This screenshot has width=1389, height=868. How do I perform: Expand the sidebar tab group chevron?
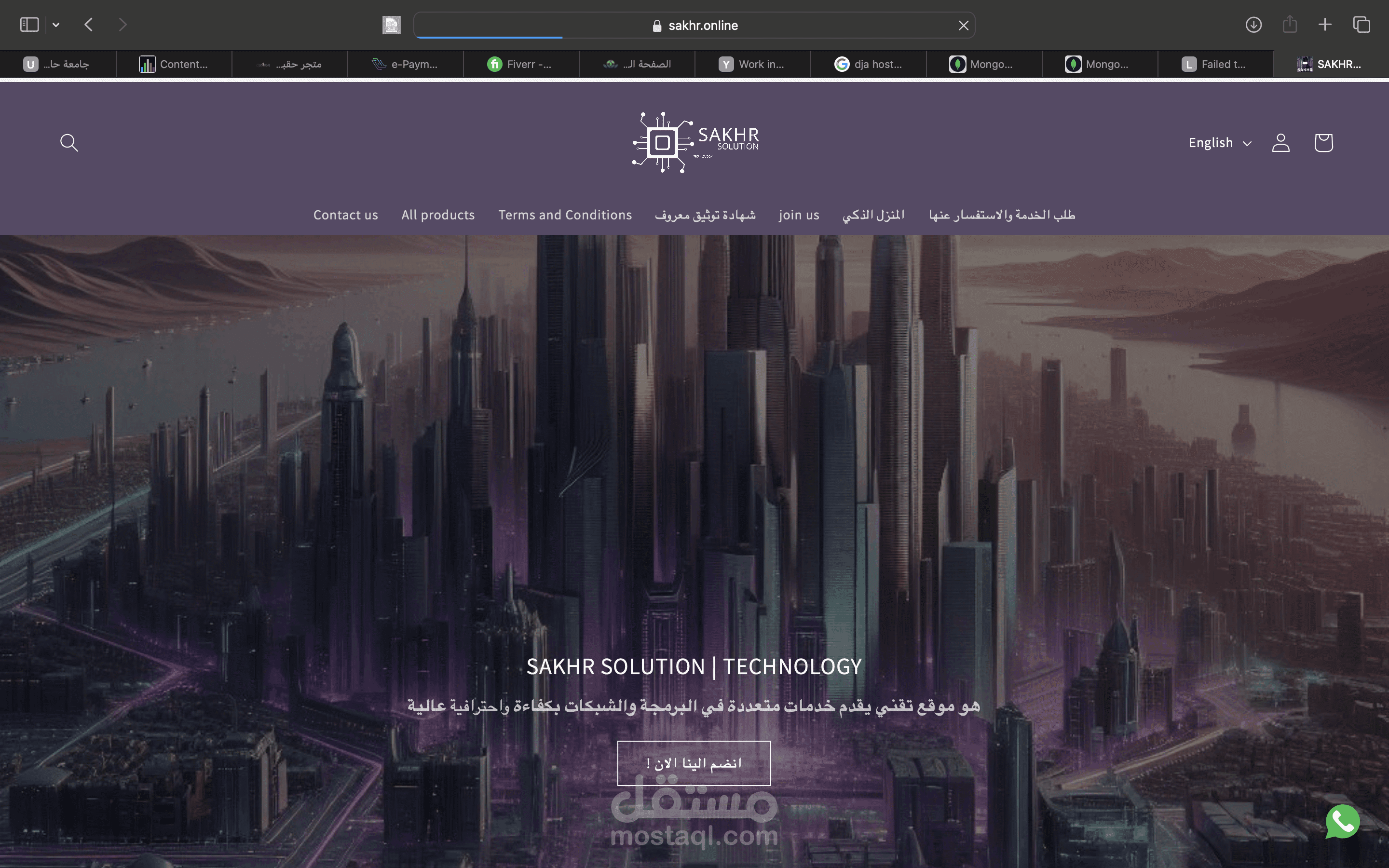click(x=55, y=25)
